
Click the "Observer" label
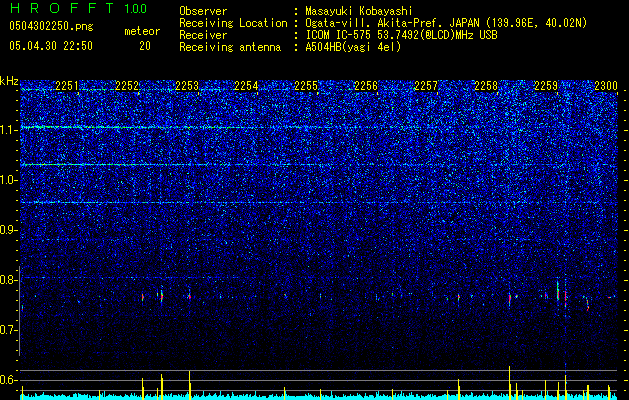point(203,11)
